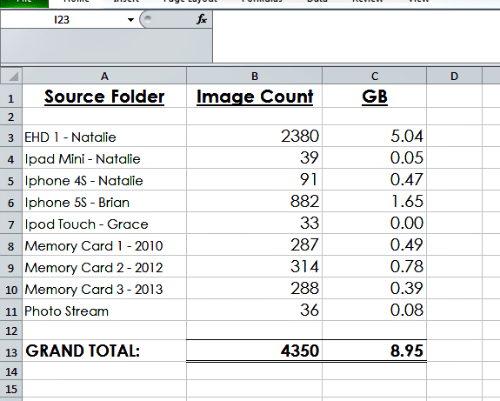Select the cell containing 2380
The image size is (500, 401).
(x=255, y=136)
